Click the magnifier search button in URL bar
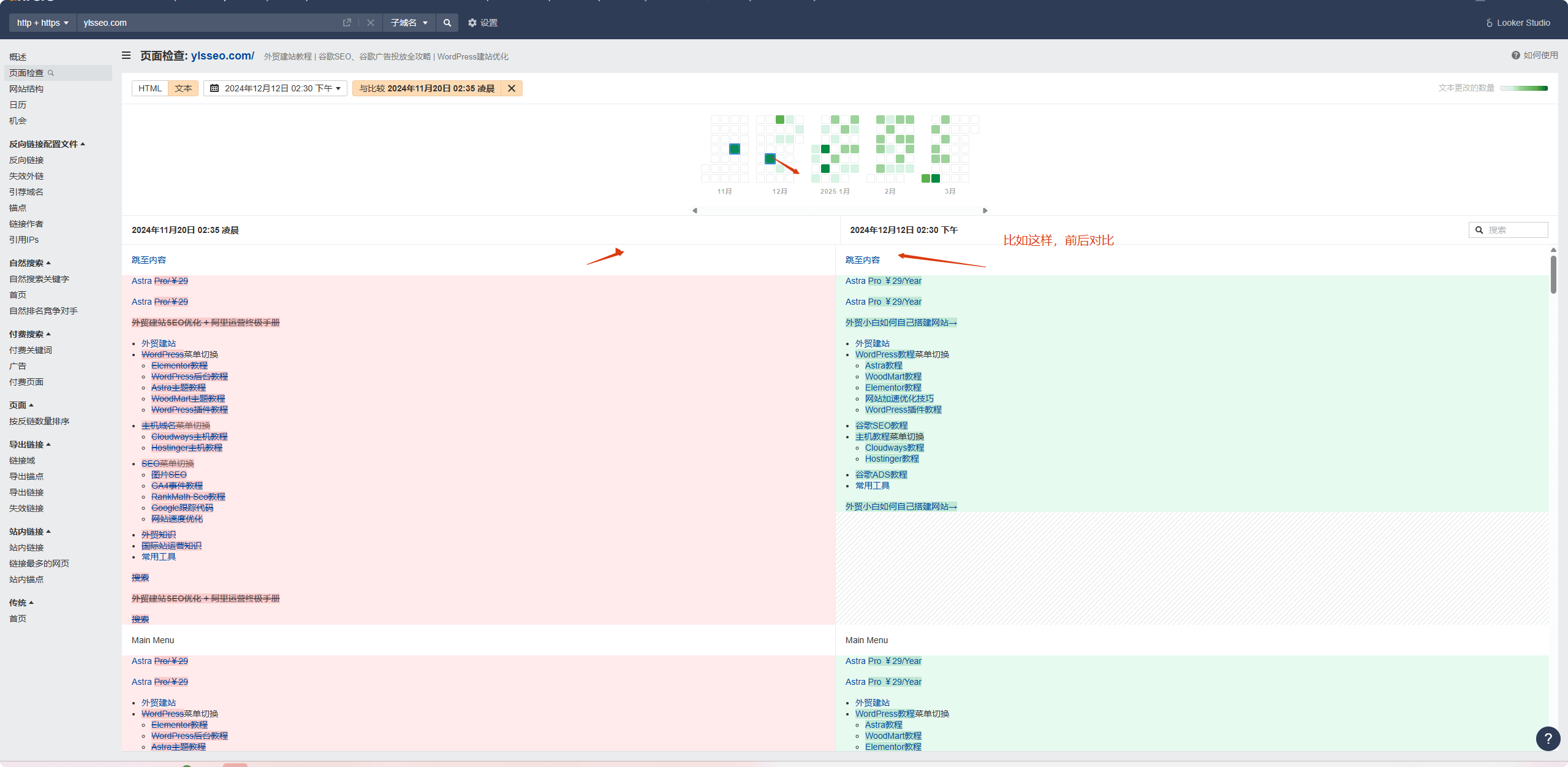 447,23
